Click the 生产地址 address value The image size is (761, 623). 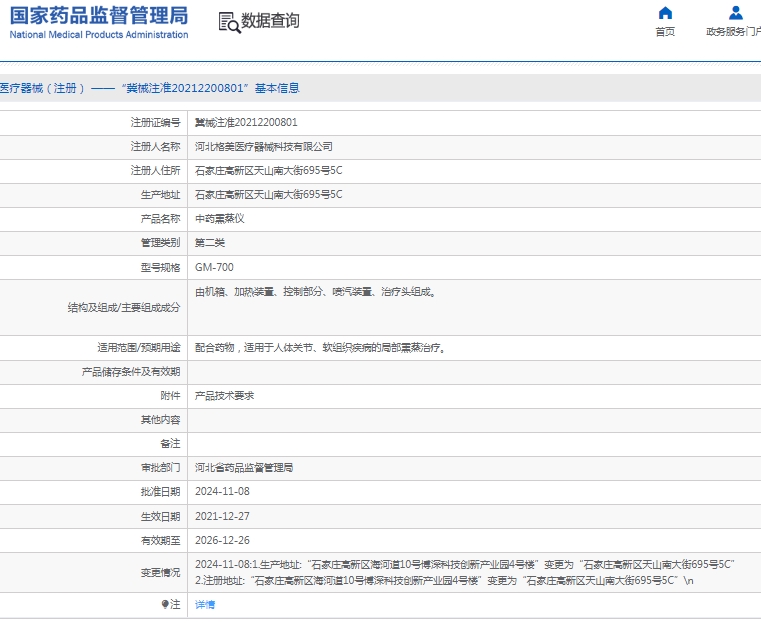click(x=268, y=195)
